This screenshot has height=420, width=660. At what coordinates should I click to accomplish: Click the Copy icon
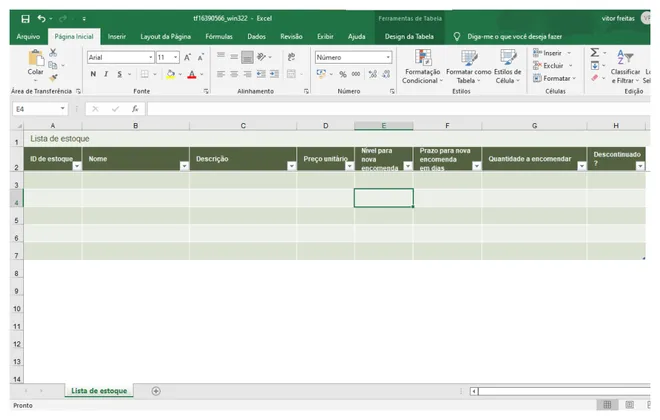[x=53, y=65]
